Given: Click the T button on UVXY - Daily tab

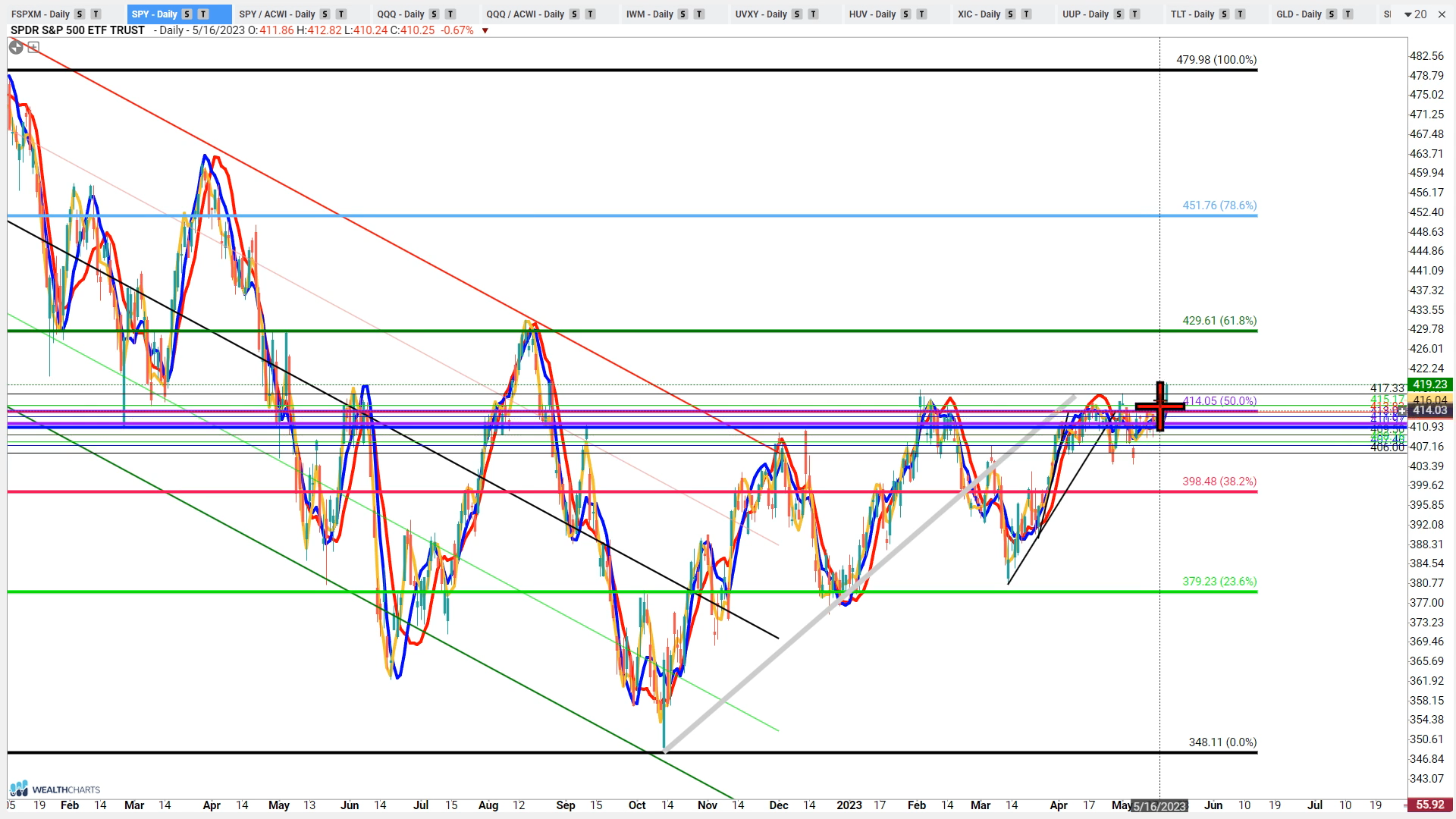Looking at the screenshot, I should 813,14.
